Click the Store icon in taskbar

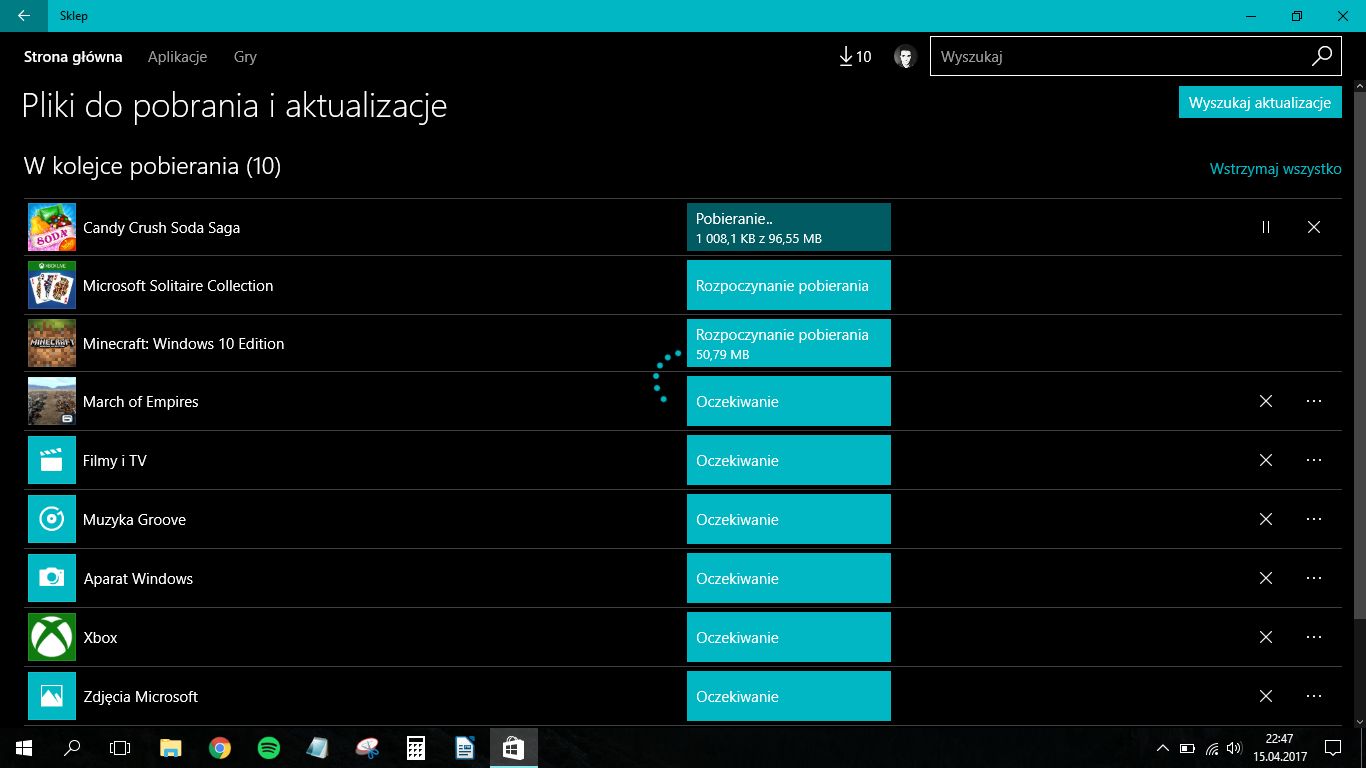coord(514,747)
